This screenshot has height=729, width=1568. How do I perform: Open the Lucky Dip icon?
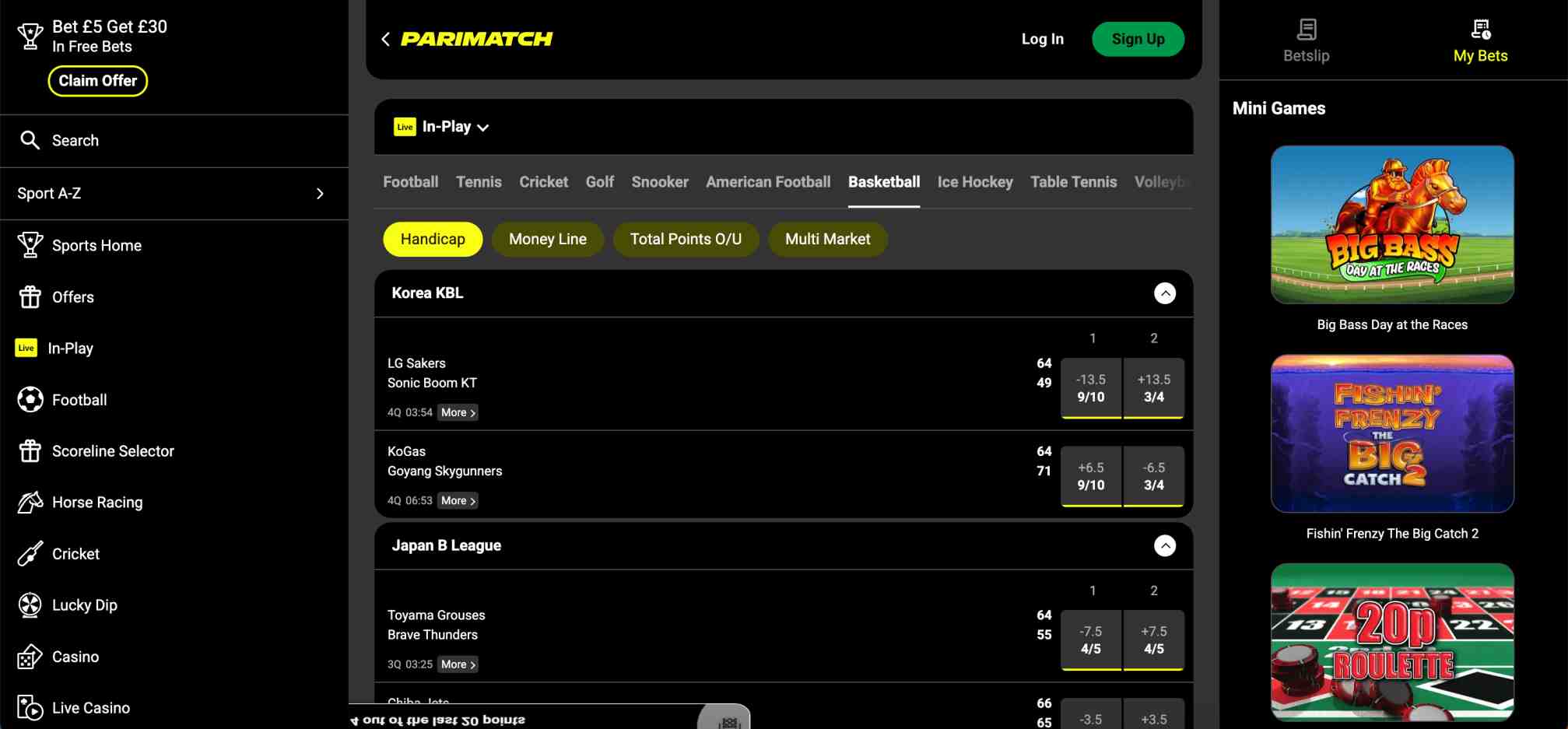[30, 605]
